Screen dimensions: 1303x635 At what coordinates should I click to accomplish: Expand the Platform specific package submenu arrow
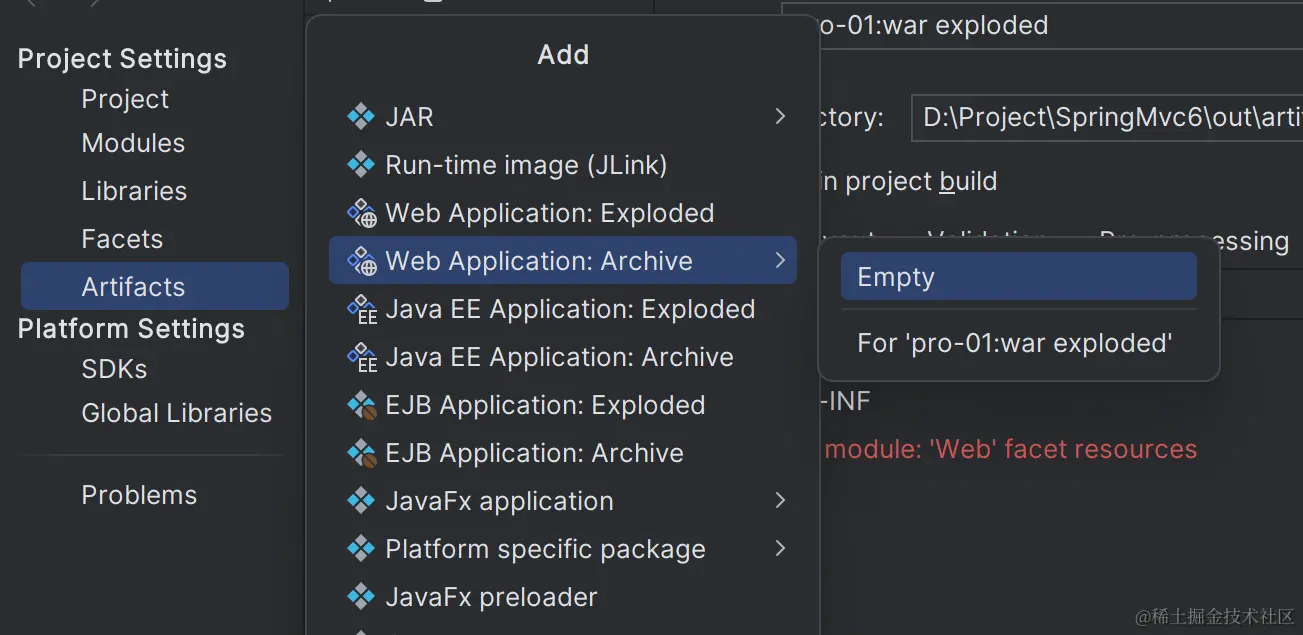[x=780, y=549]
